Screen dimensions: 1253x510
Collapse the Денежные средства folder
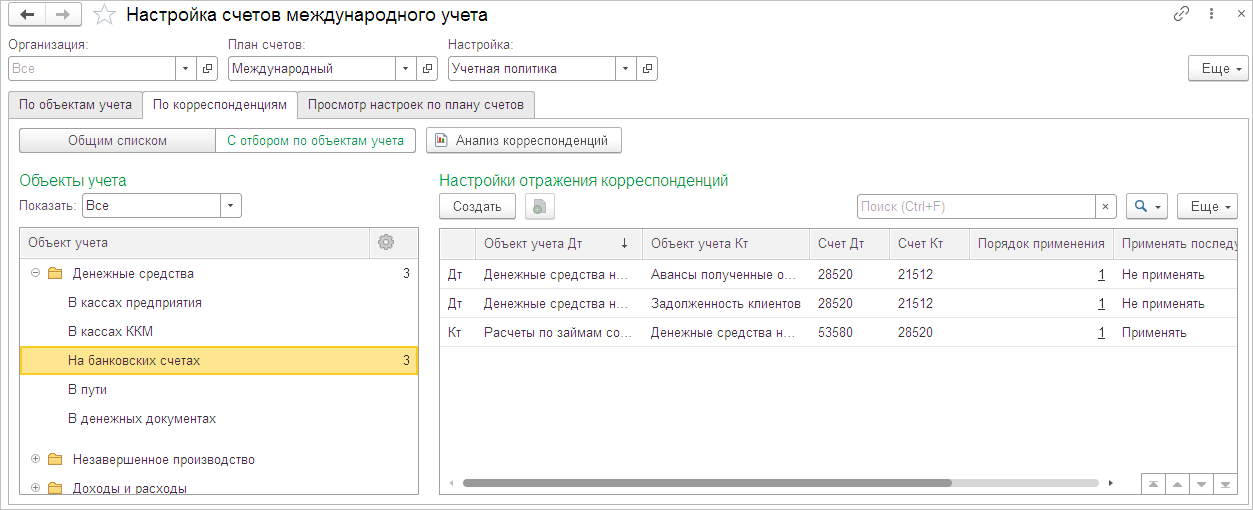35,273
